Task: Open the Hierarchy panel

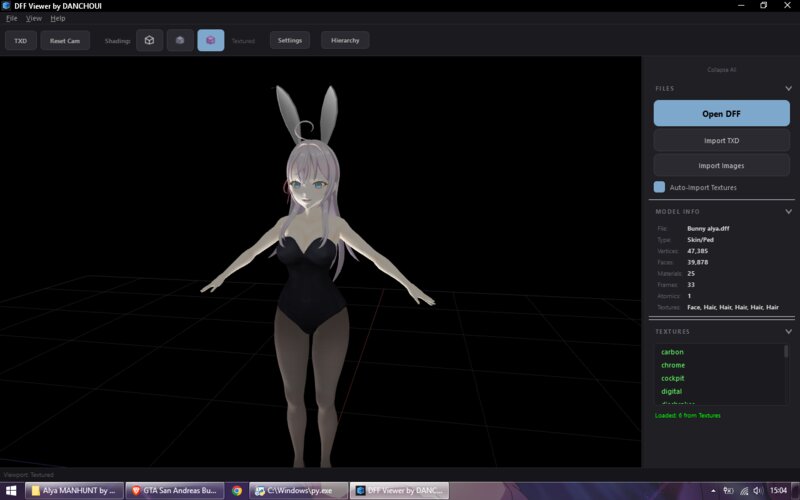Action: coord(345,40)
